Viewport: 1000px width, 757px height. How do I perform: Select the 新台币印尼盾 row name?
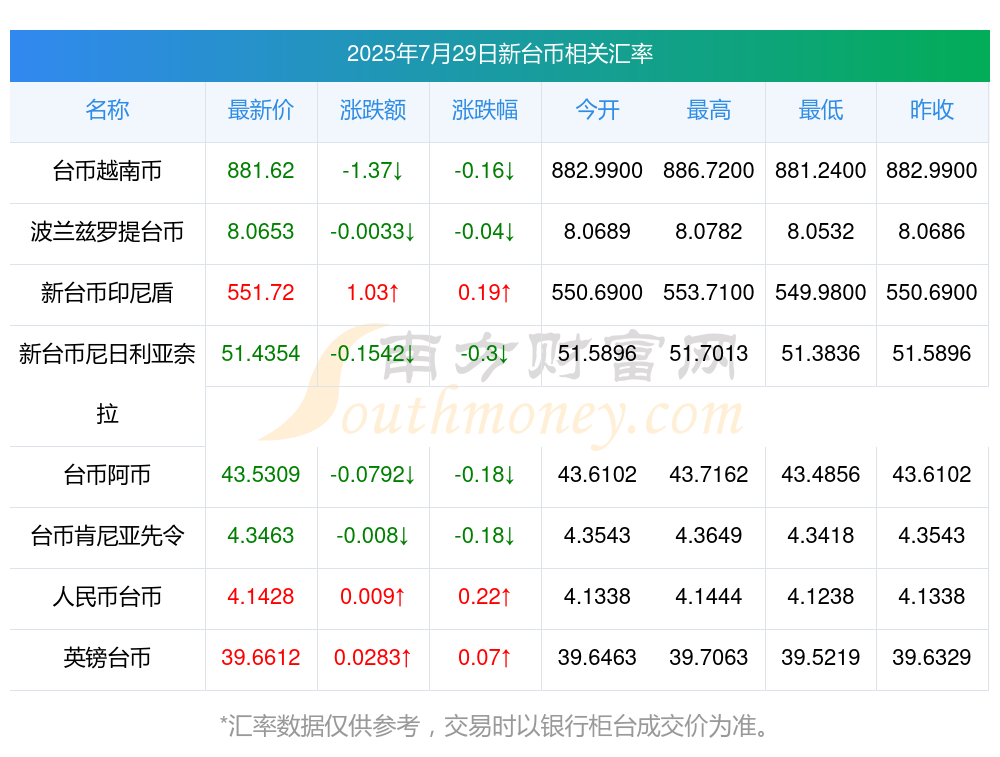click(x=107, y=293)
